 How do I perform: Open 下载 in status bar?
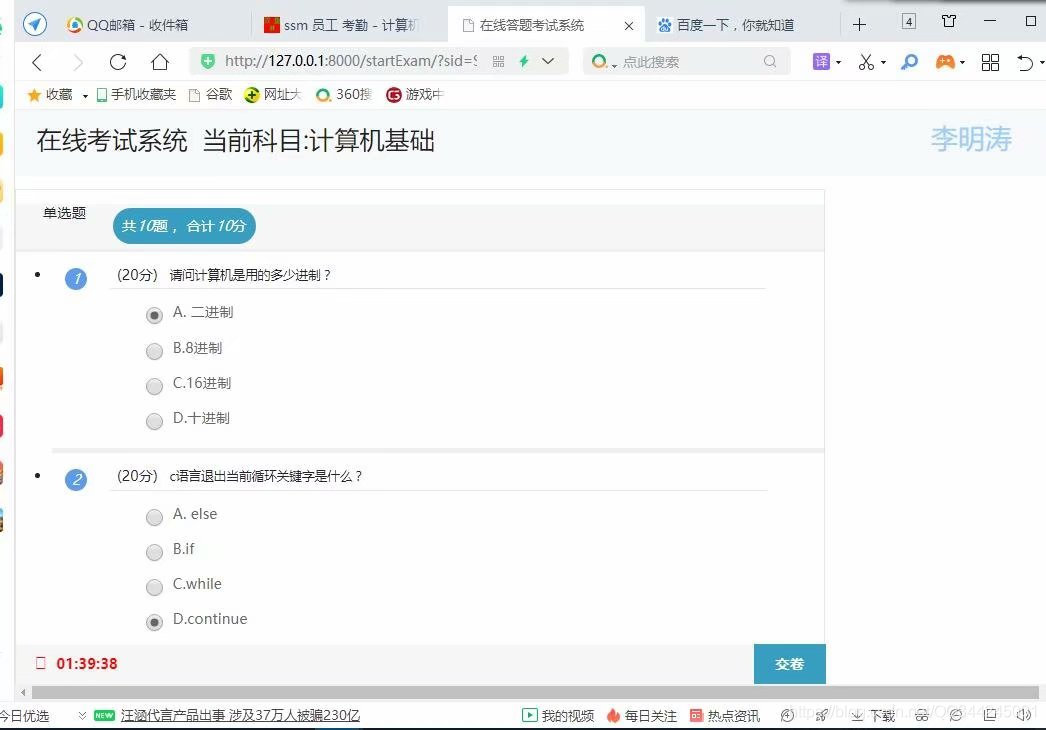873,716
